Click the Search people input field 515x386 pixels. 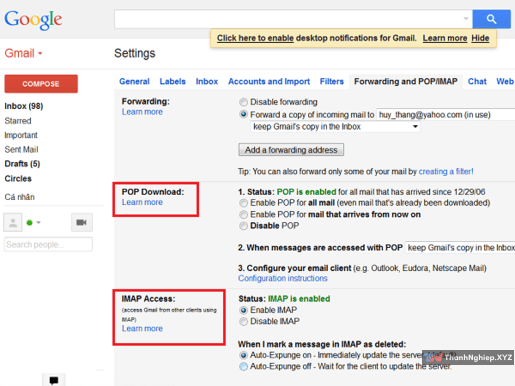(48, 244)
